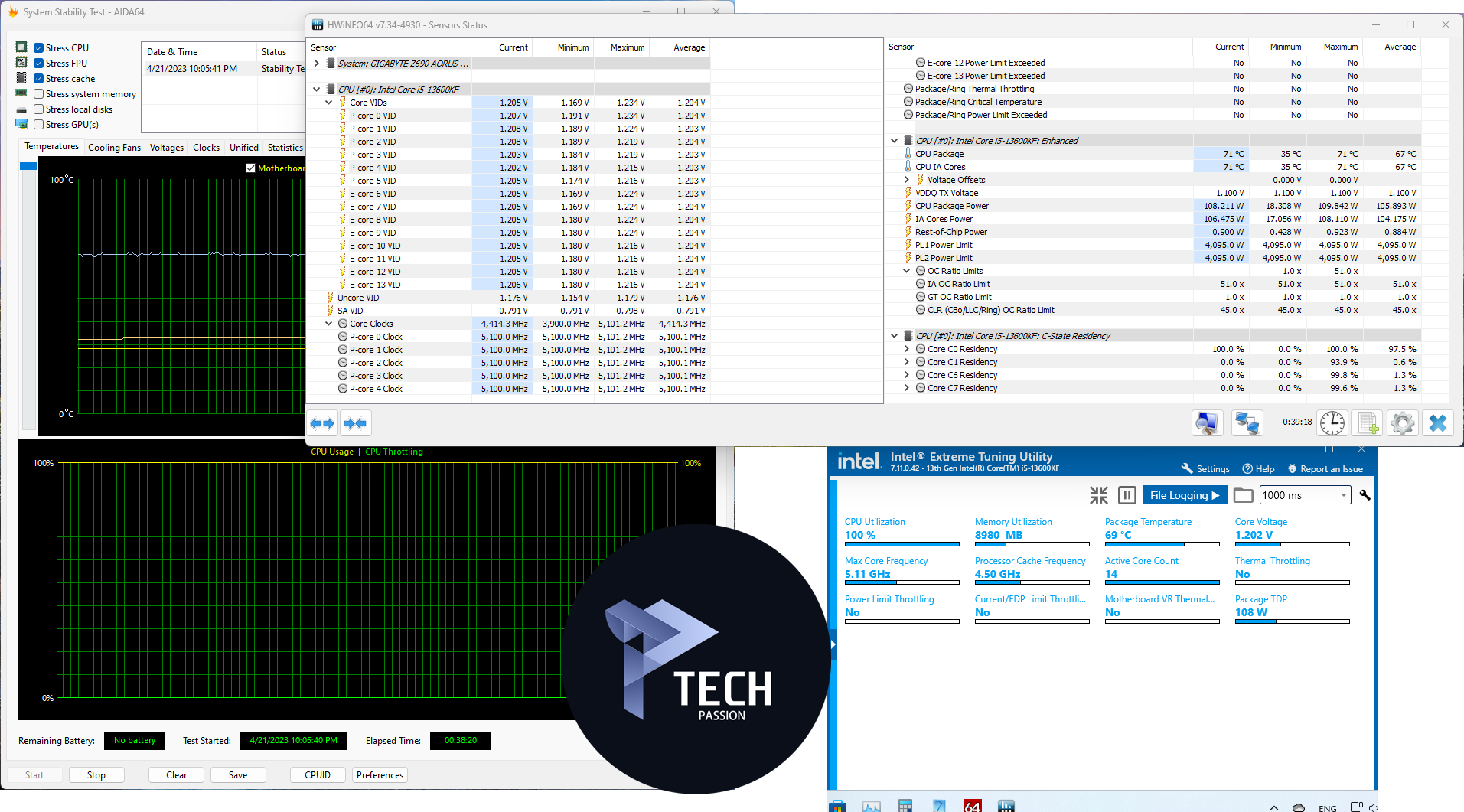Uncheck the Stress CPU checkbox
Image resolution: width=1464 pixels, height=812 pixels.
(x=39, y=48)
